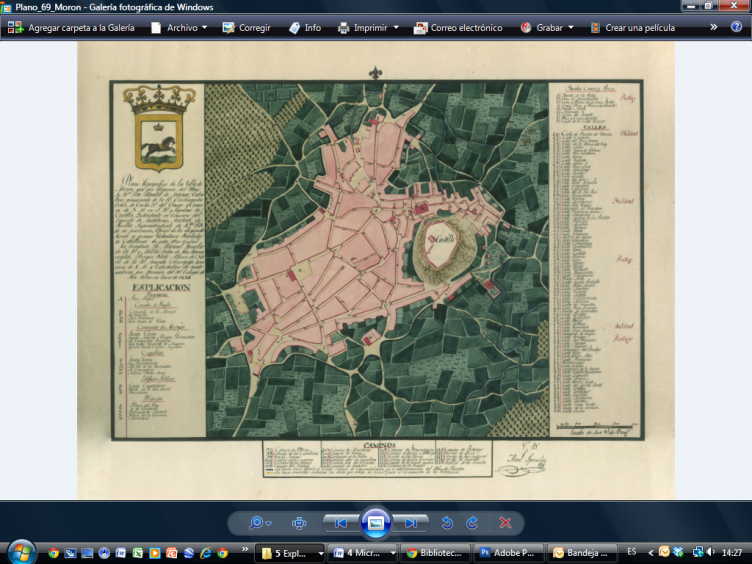
Task: Start the slideshow with center button
Action: click(x=376, y=522)
